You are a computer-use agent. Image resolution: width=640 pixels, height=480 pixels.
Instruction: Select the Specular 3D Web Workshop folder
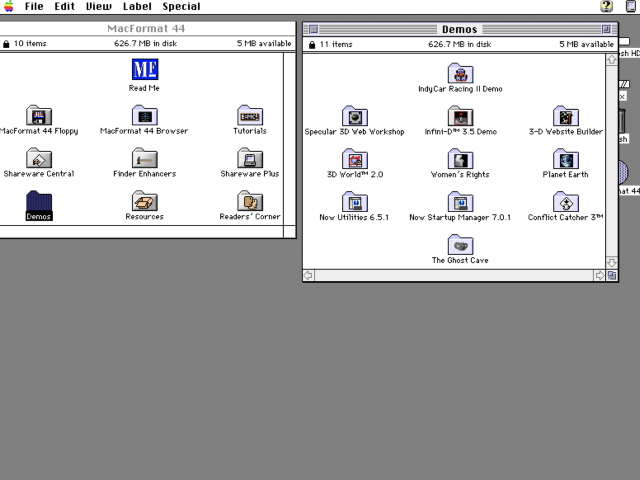point(355,116)
